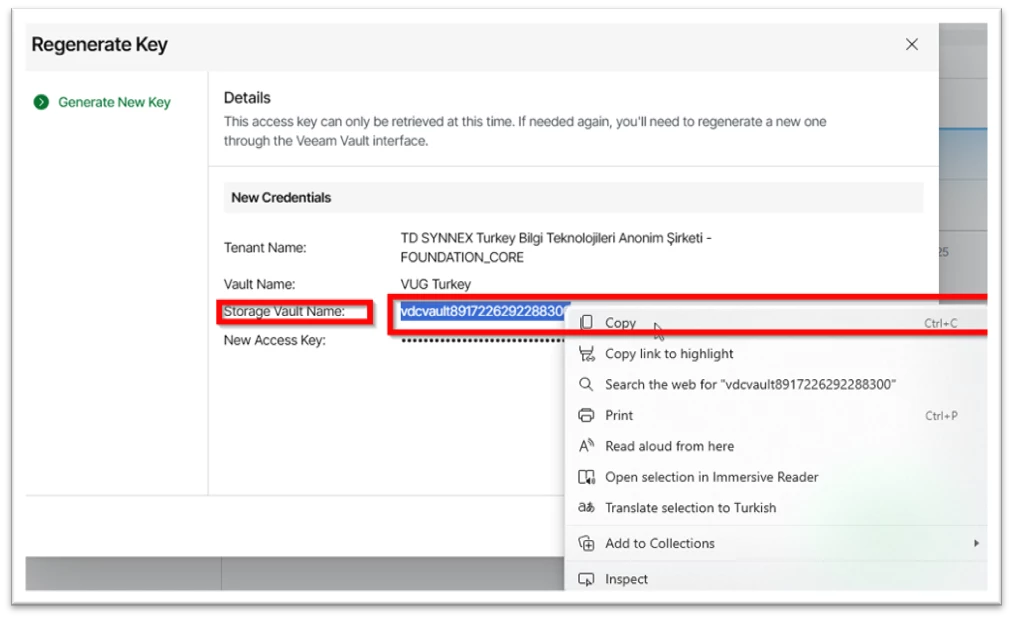Click the Add to Collections icon
The height and width of the screenshot is (619, 1013).
coord(586,543)
